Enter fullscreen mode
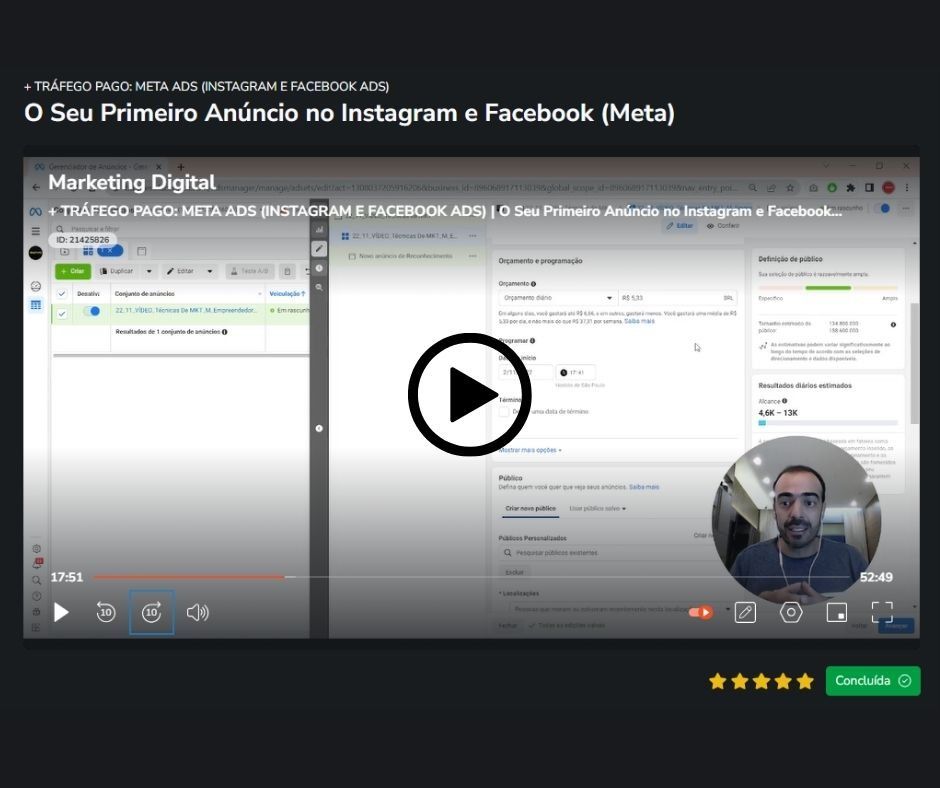This screenshot has height=788, width=940. pyautogui.click(x=882, y=612)
